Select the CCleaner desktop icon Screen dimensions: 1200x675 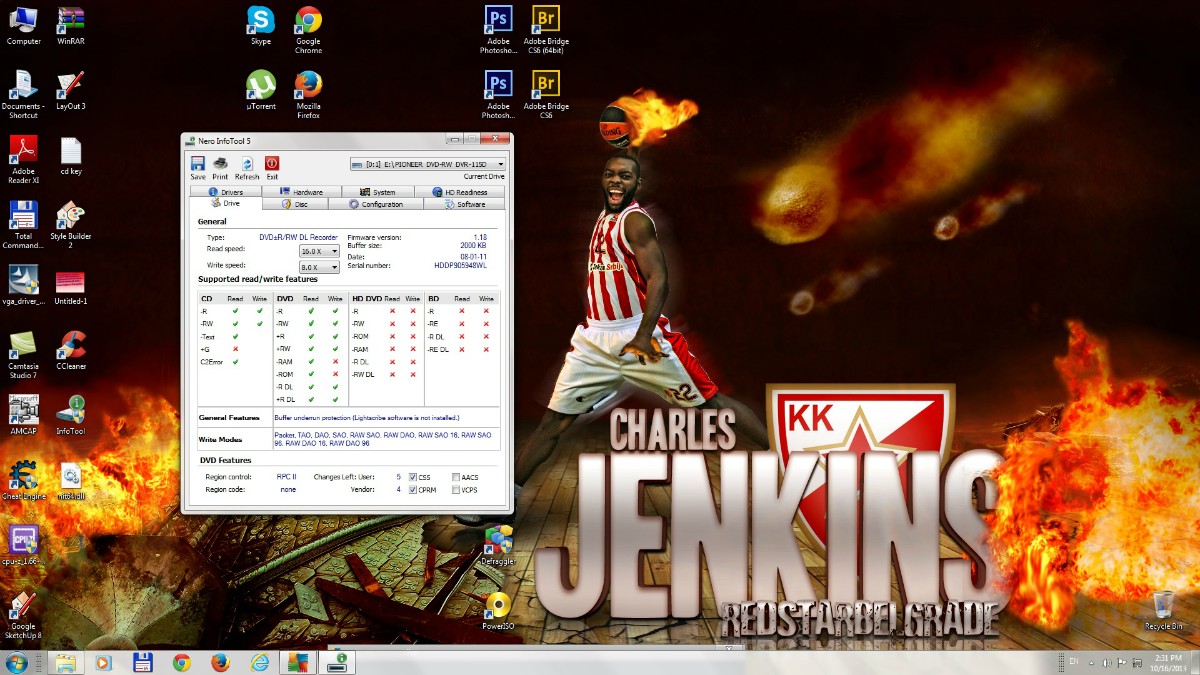point(71,351)
